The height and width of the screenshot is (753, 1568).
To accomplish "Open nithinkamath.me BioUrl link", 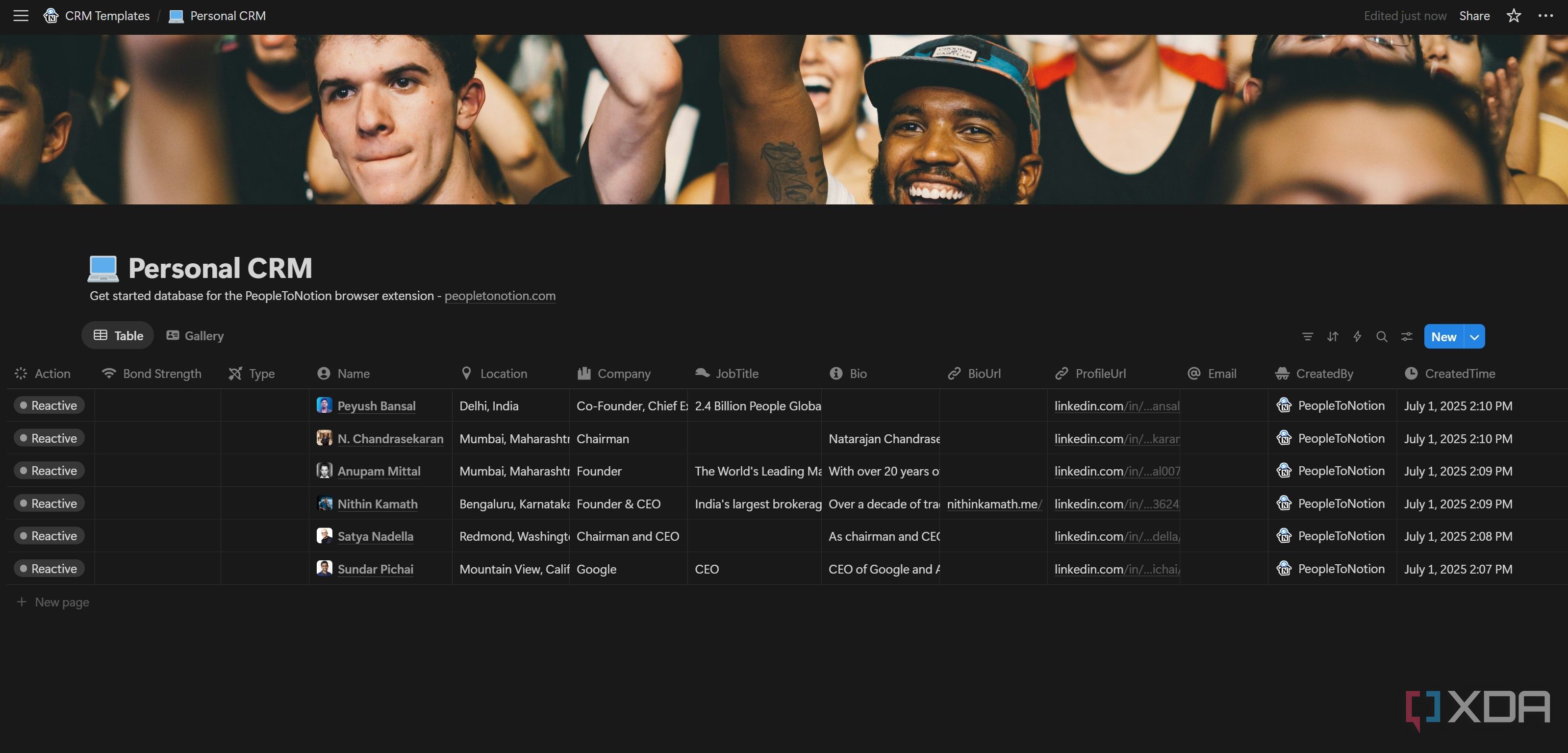I will pos(994,504).
